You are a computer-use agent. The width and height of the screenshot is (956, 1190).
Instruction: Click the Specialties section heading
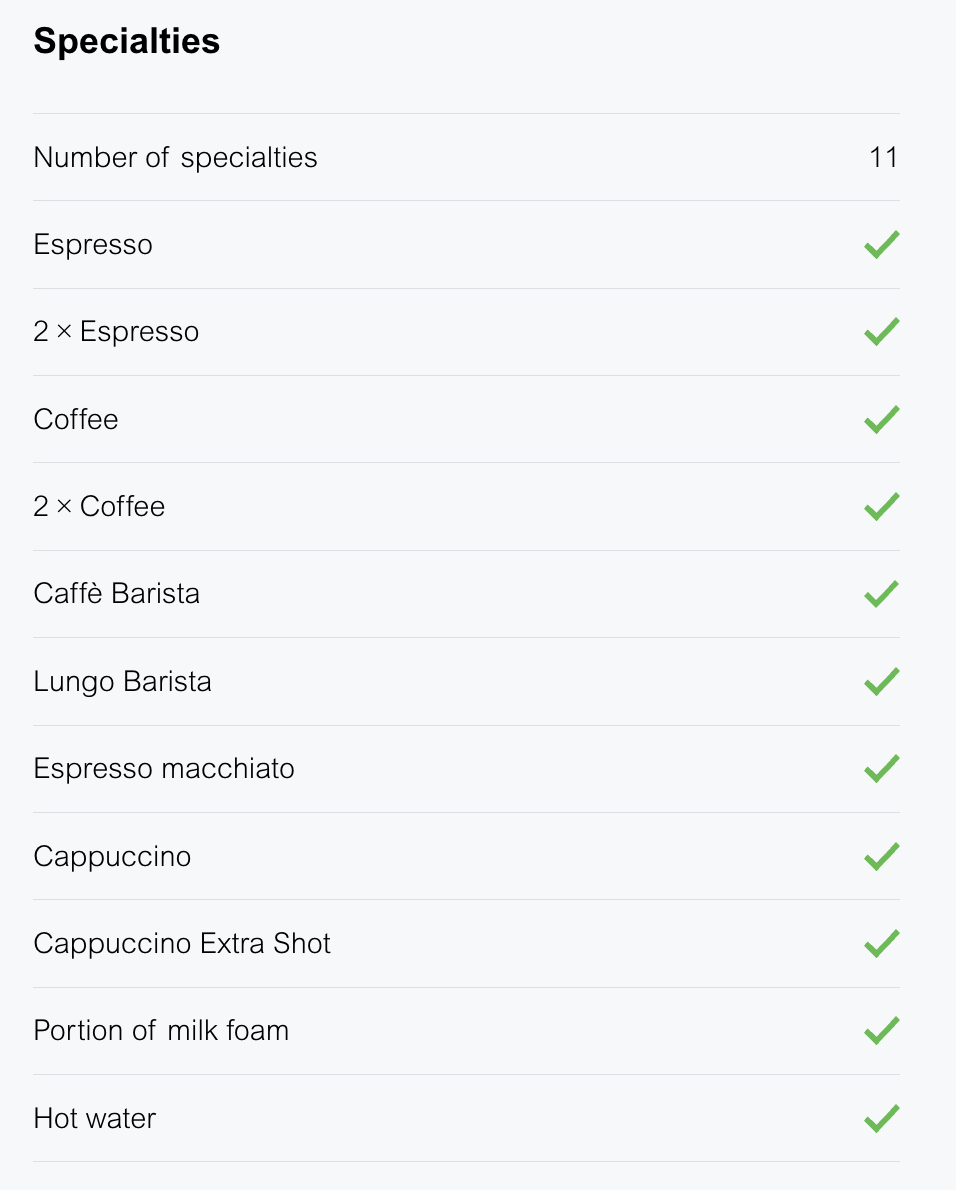127,42
